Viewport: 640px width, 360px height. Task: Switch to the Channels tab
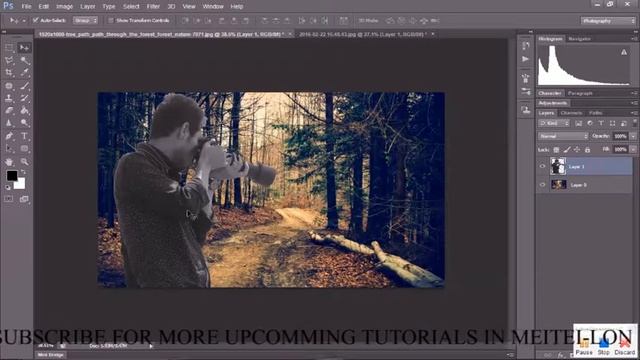click(571, 113)
